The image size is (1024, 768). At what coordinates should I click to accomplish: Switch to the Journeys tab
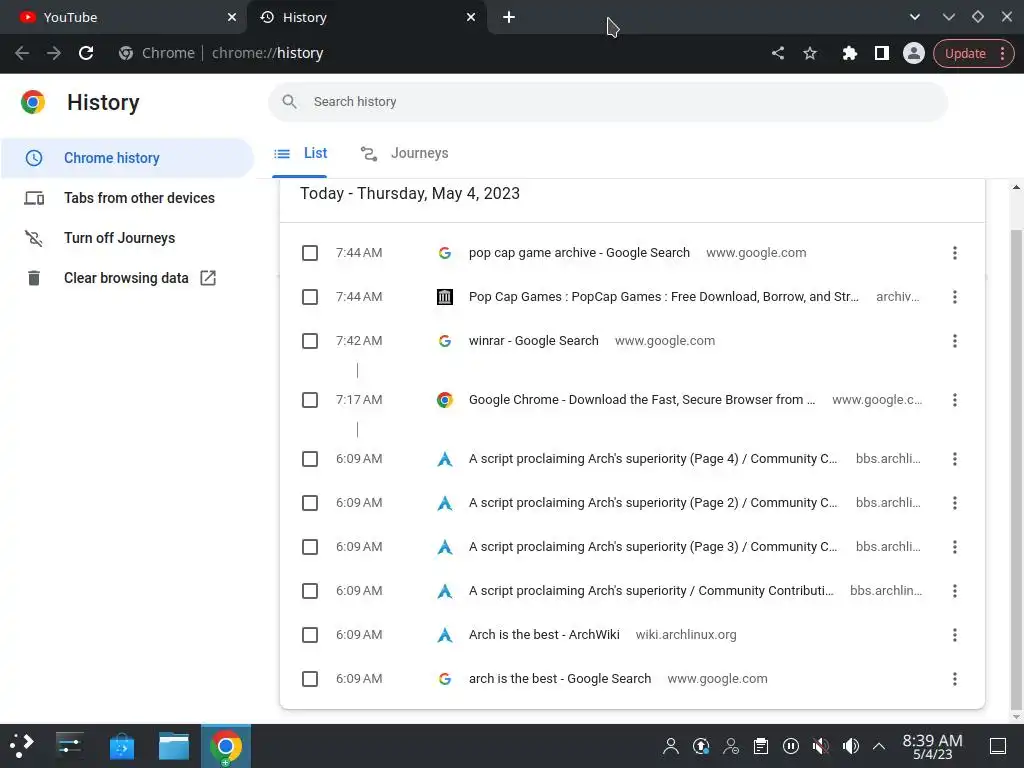pos(404,154)
